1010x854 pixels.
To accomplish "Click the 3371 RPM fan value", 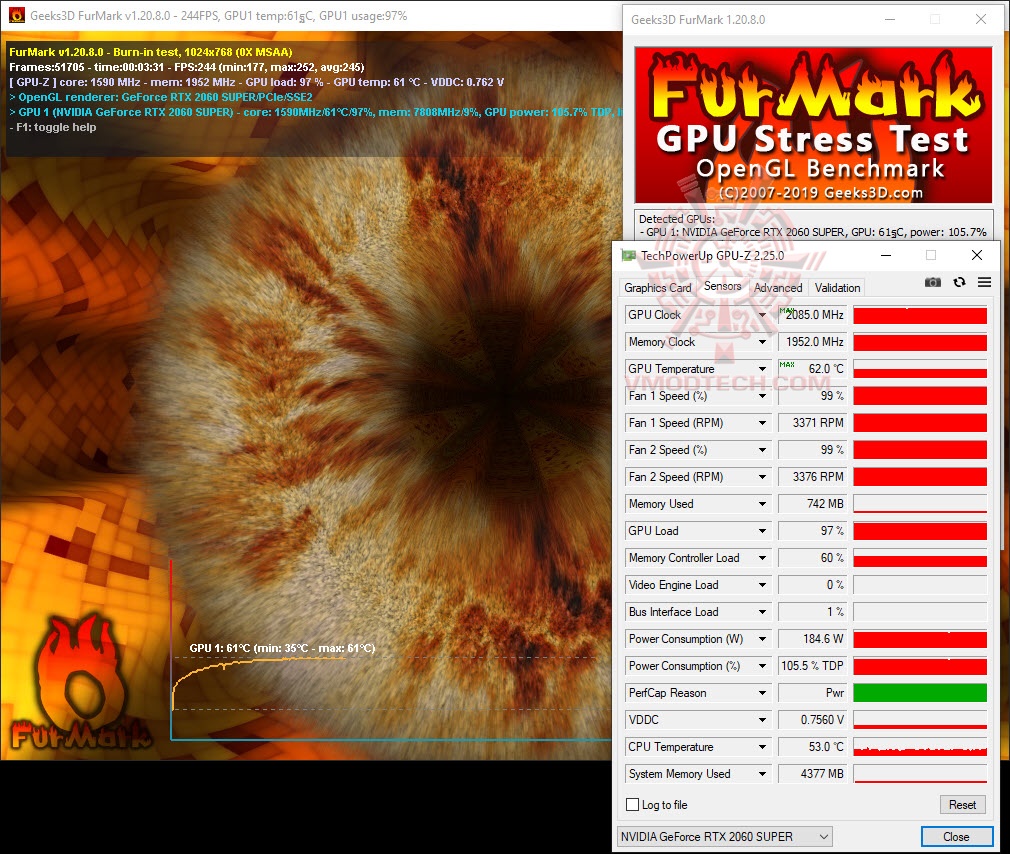I will 812,423.
